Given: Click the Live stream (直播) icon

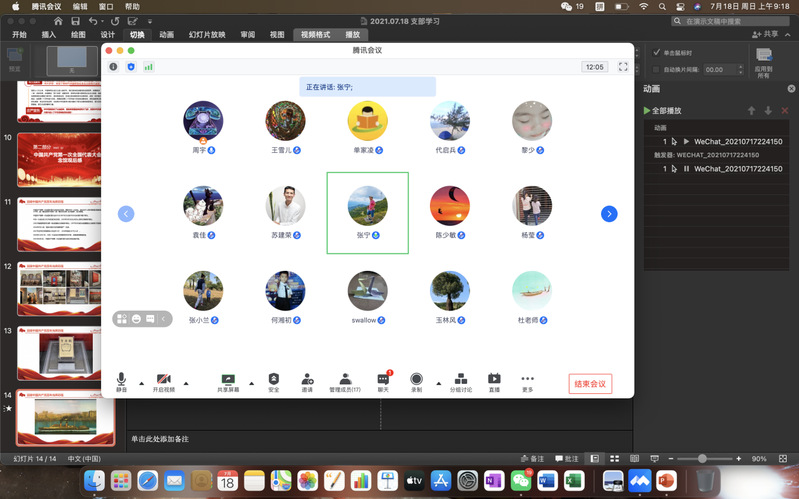Looking at the screenshot, I should click(494, 382).
